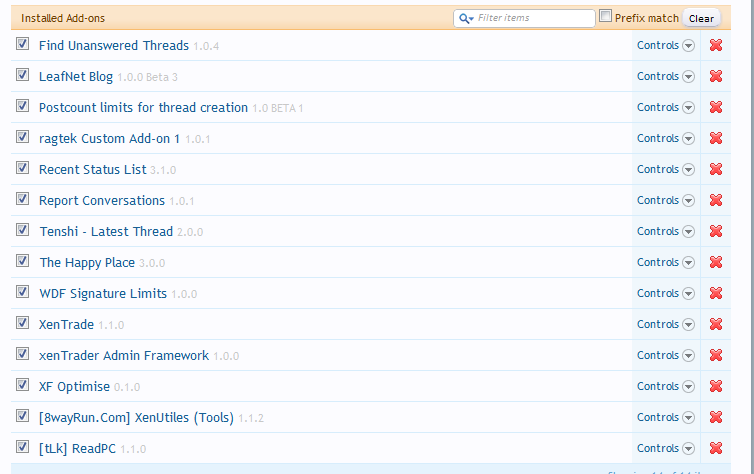Open the Find Unanswered Threads add-on link

point(113,46)
